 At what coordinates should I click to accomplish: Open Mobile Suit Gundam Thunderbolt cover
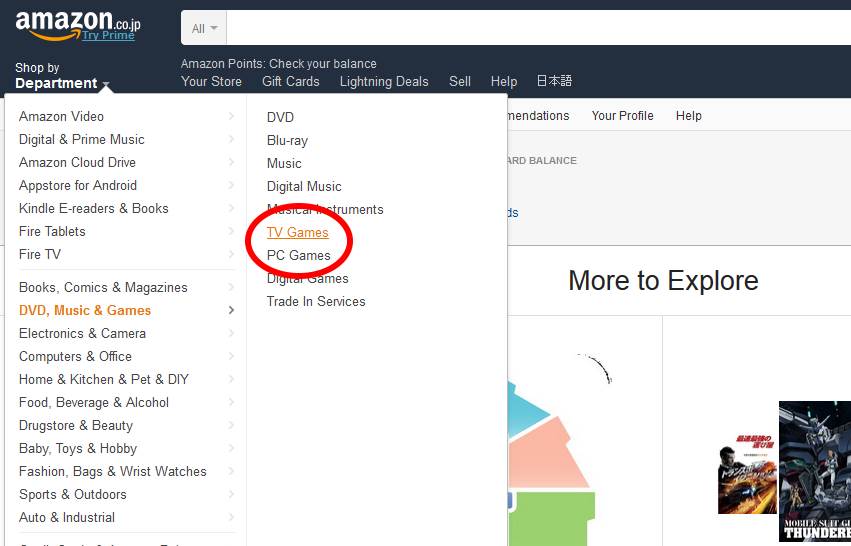click(815, 471)
